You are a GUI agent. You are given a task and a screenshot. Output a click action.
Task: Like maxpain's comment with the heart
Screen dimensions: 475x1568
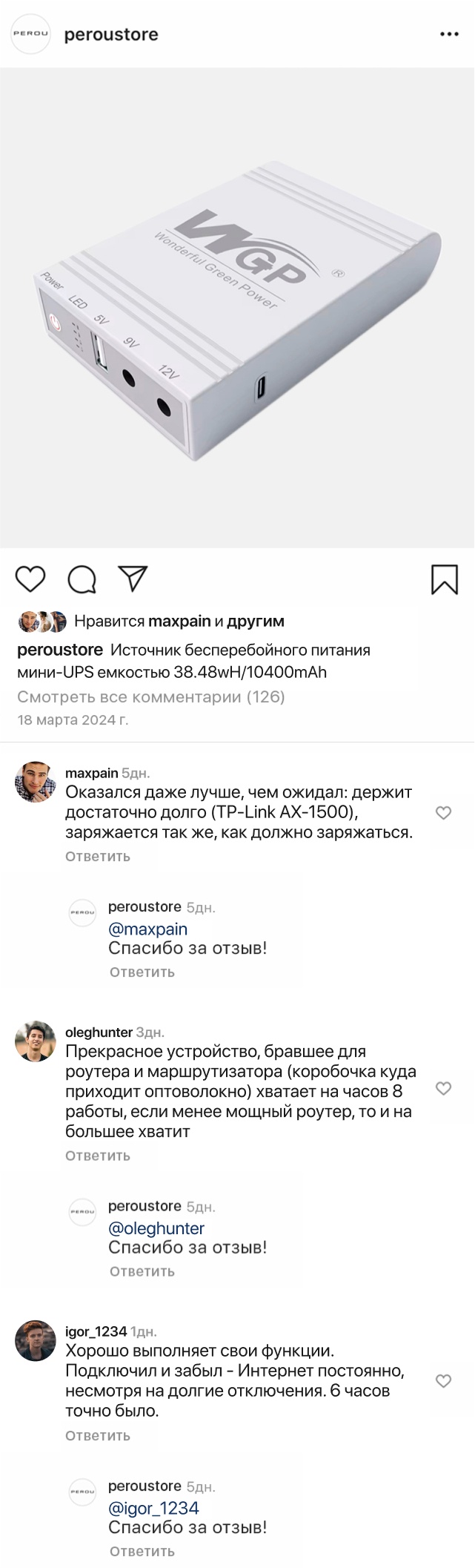click(443, 813)
